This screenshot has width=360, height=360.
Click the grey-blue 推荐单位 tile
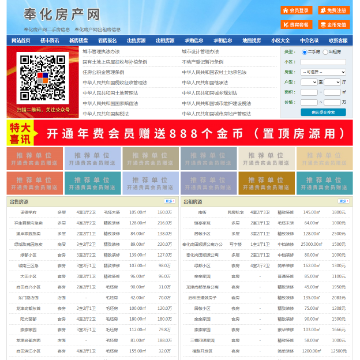pyautogui.click(x=209, y=159)
